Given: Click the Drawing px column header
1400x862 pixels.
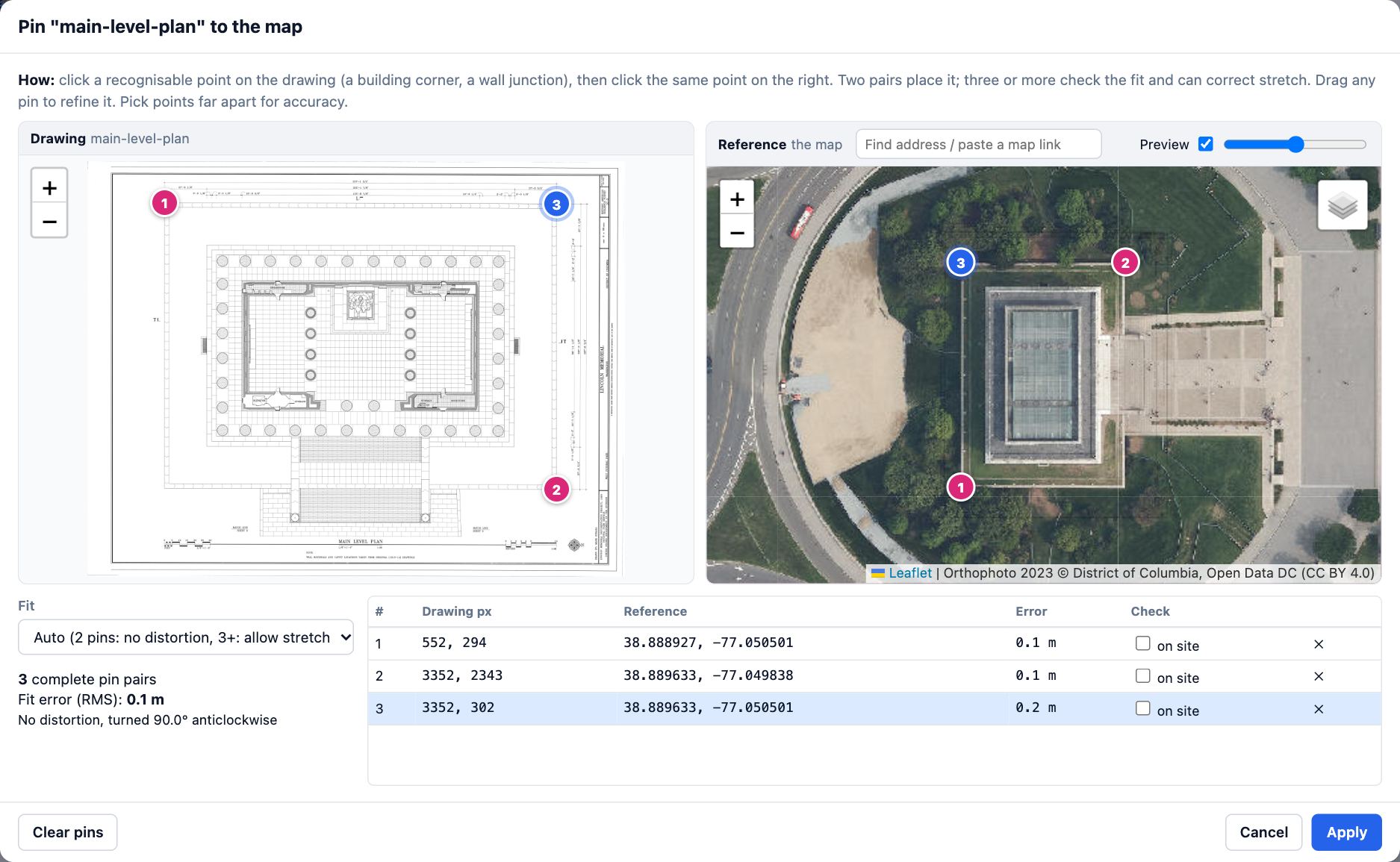Looking at the screenshot, I should point(456,611).
